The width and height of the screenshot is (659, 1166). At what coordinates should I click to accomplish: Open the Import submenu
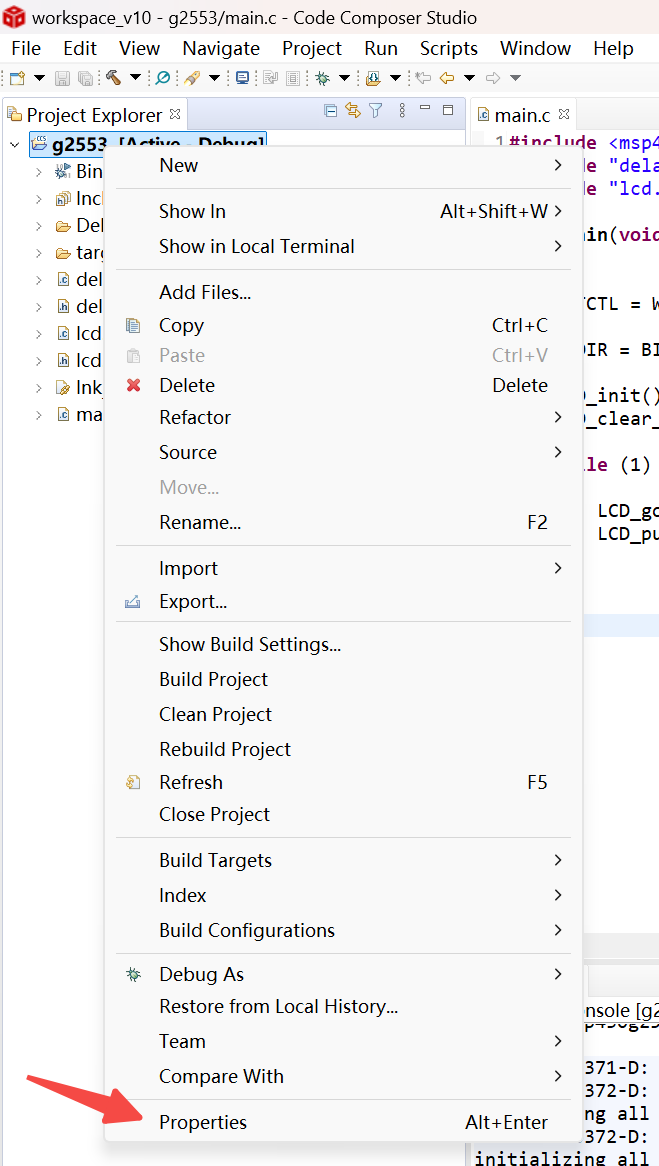[x=343, y=568]
